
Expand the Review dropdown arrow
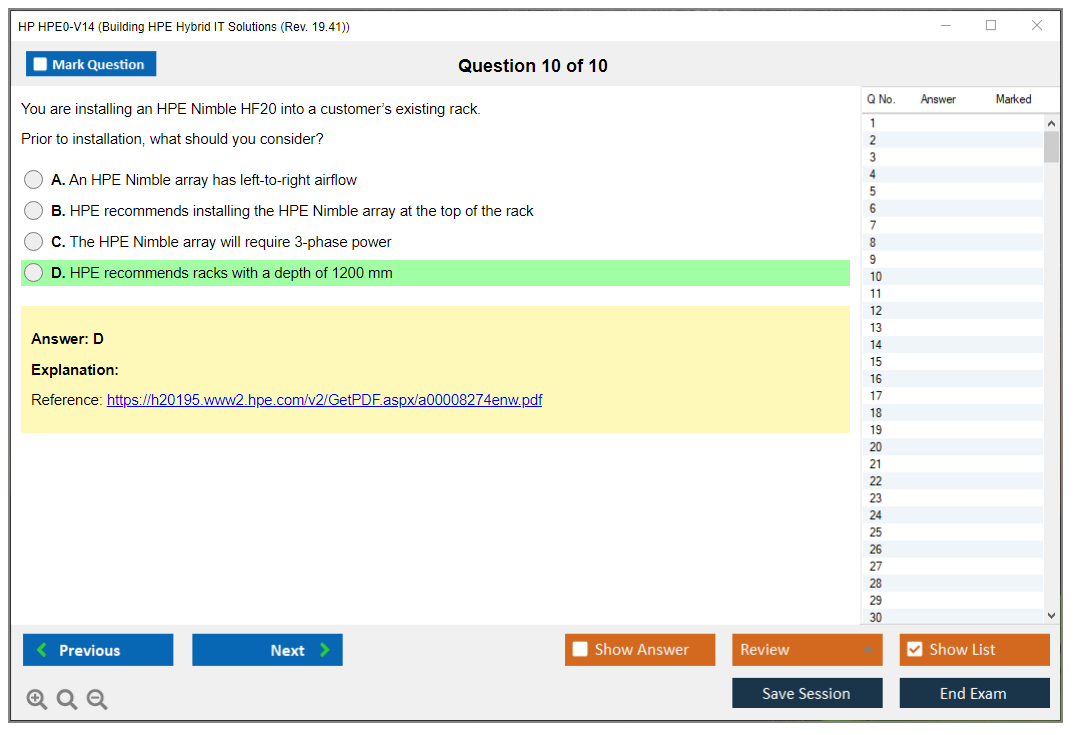click(867, 650)
